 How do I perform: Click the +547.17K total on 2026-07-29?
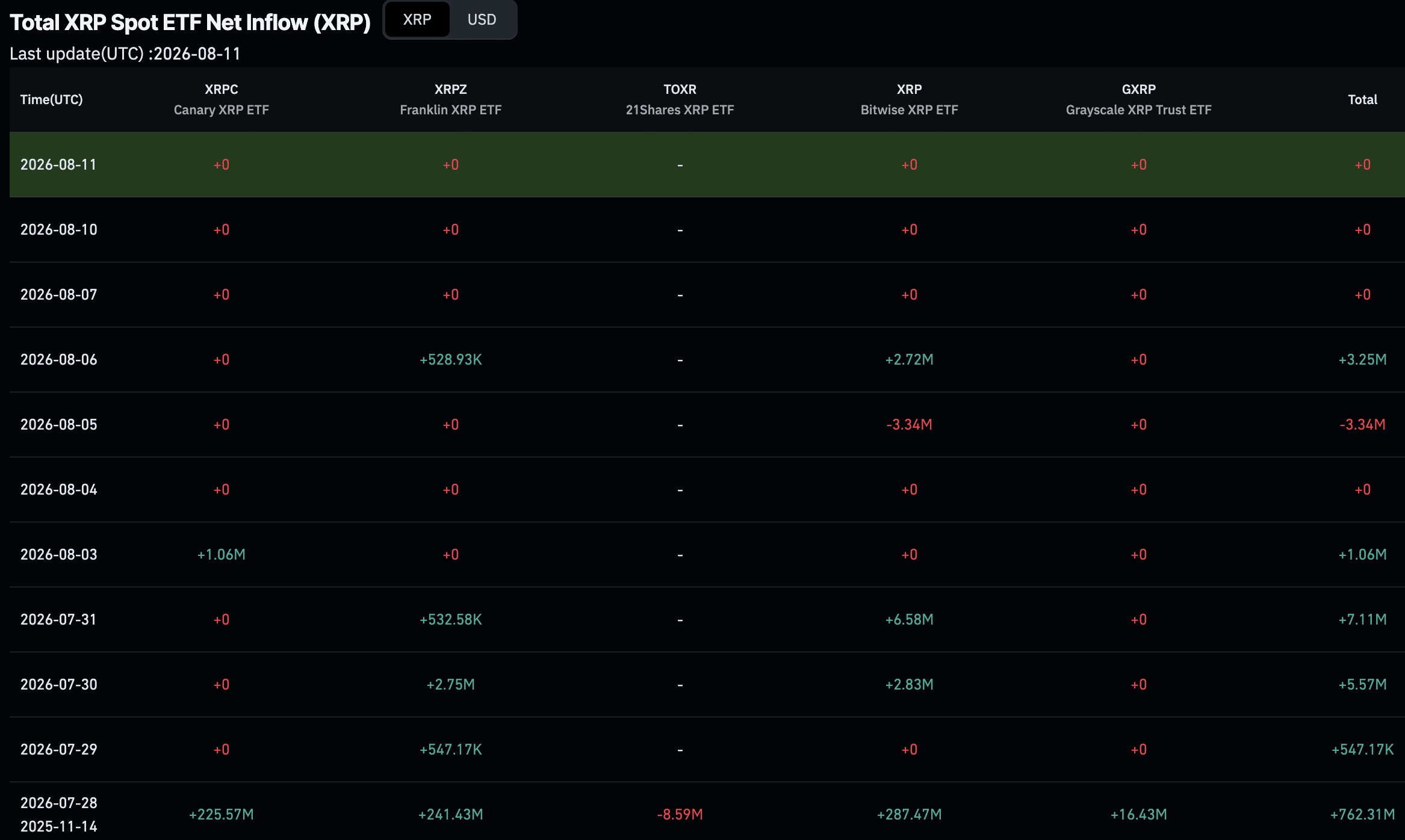[1363, 750]
